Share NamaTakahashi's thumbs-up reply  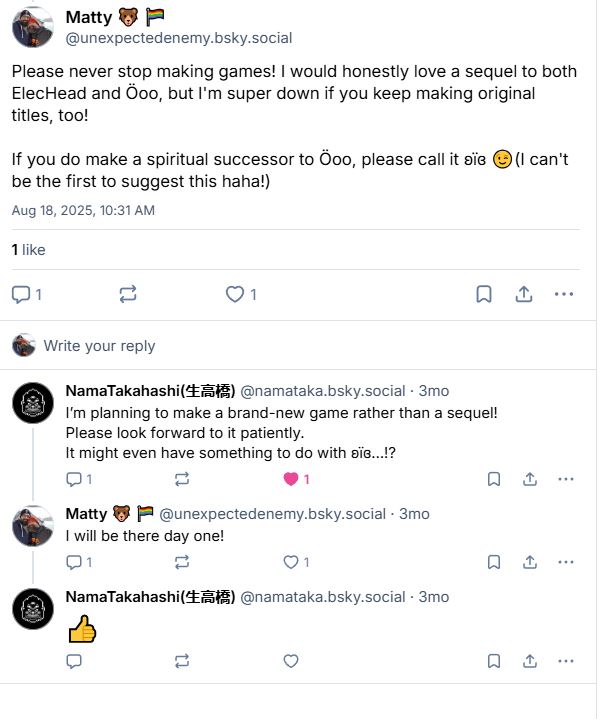[x=530, y=661]
